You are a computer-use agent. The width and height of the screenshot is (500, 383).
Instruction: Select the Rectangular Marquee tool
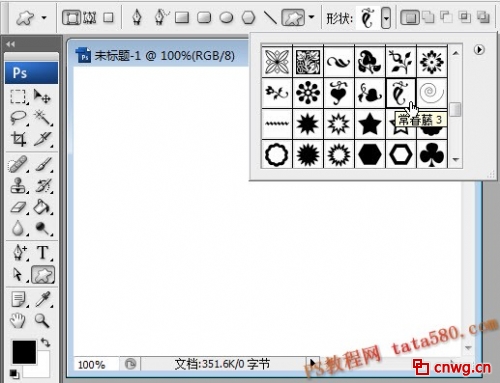(18, 97)
